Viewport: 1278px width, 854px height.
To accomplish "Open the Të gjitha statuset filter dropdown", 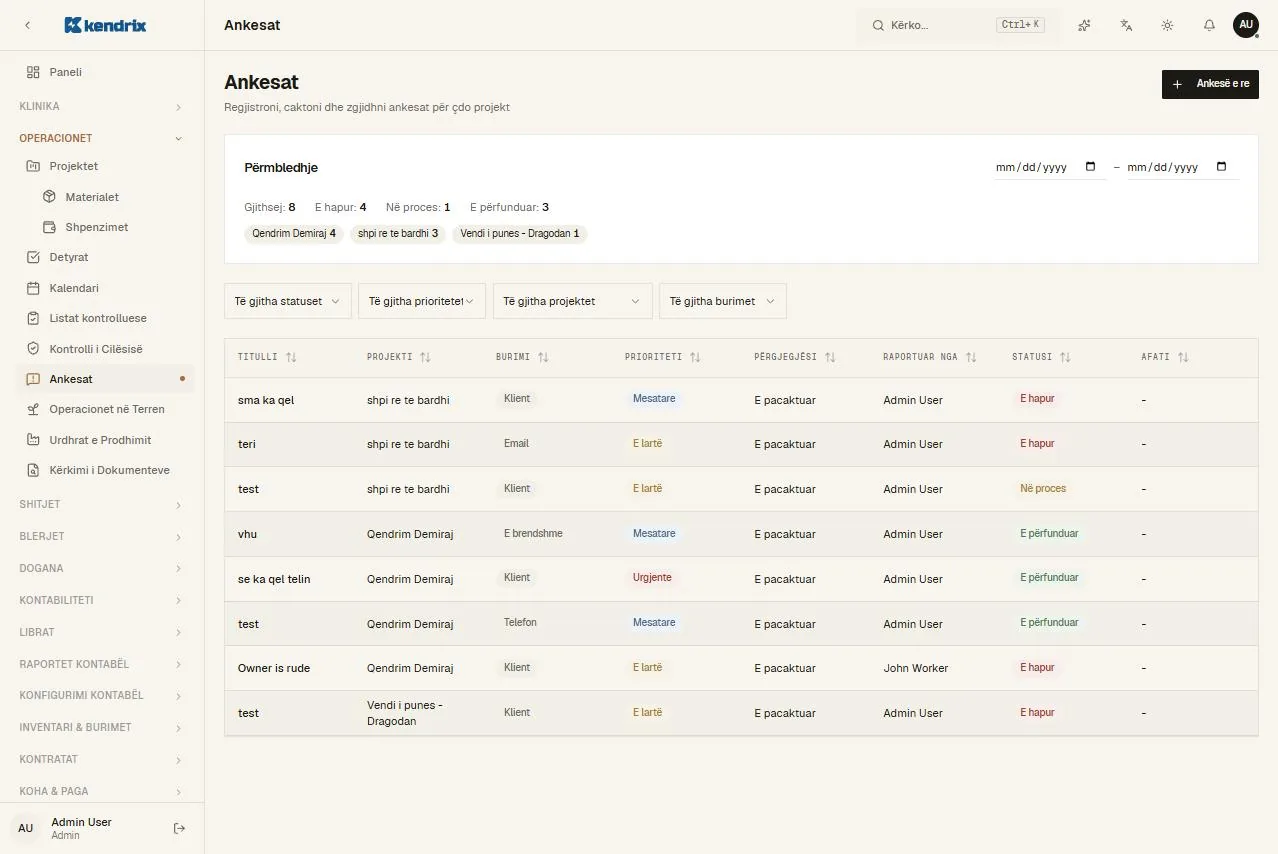I will (x=288, y=301).
